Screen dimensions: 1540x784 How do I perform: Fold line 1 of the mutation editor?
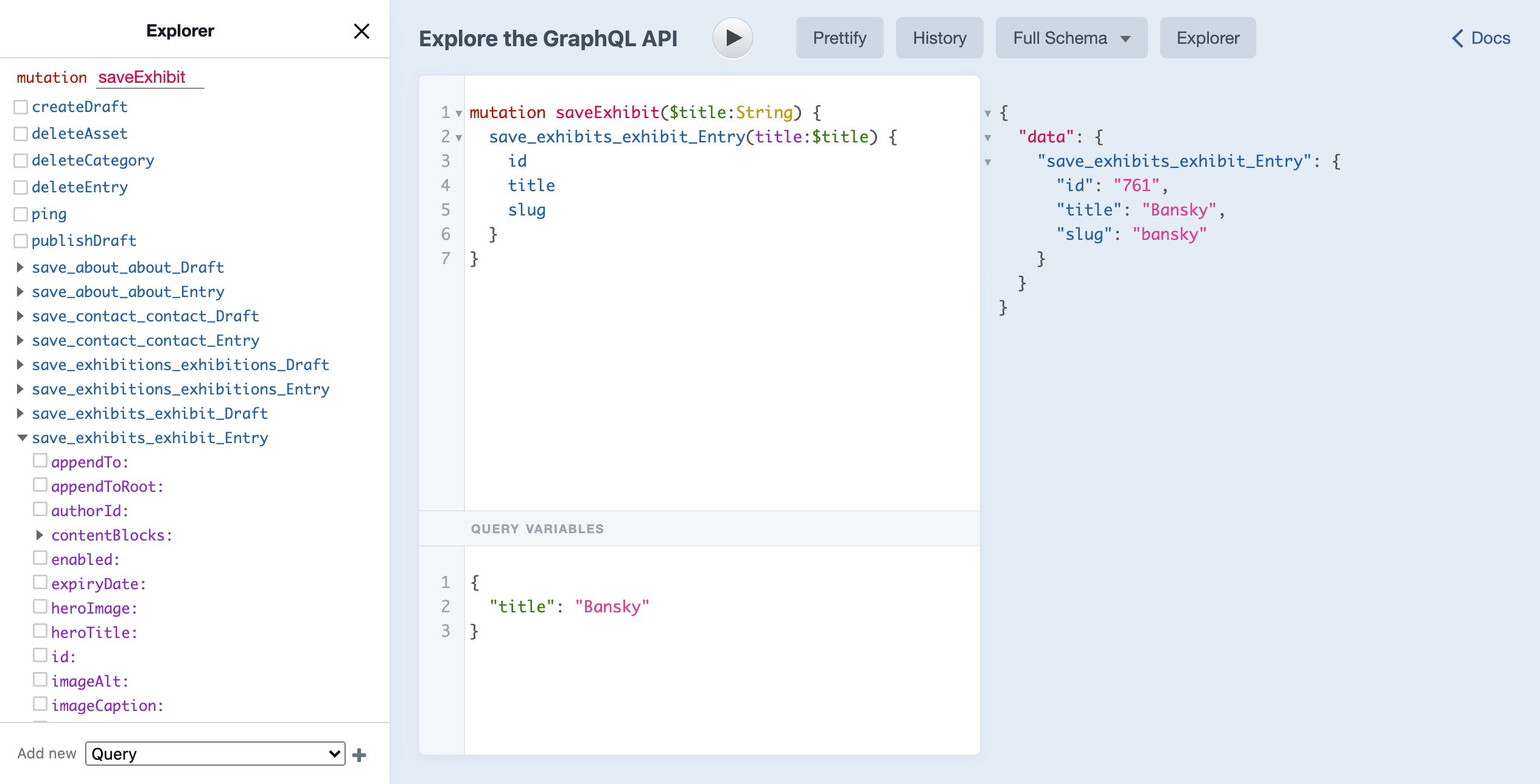coord(459,113)
